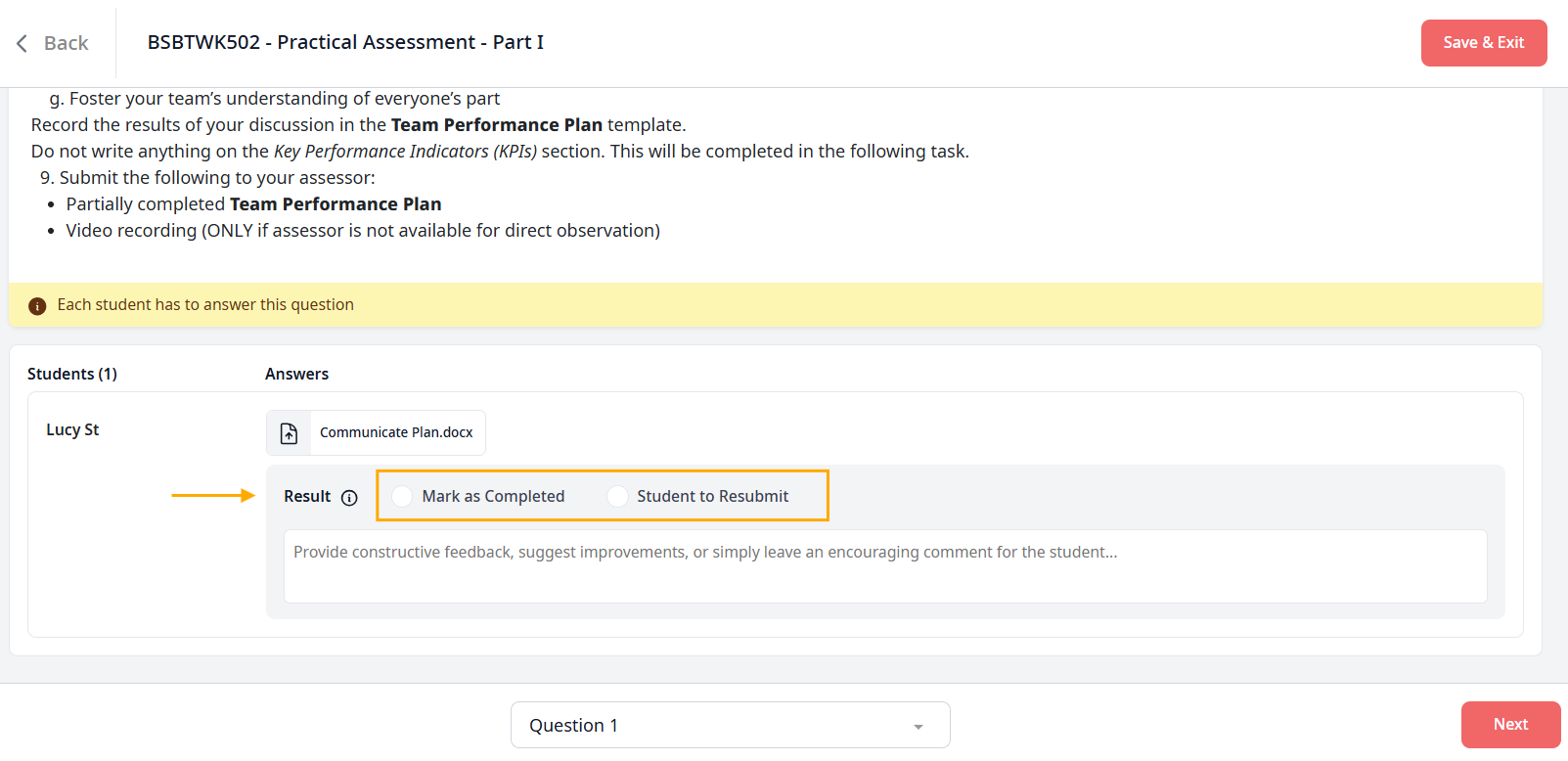This screenshot has height=761, width=1568.
Task: Click the Result label text
Action: coord(307,496)
